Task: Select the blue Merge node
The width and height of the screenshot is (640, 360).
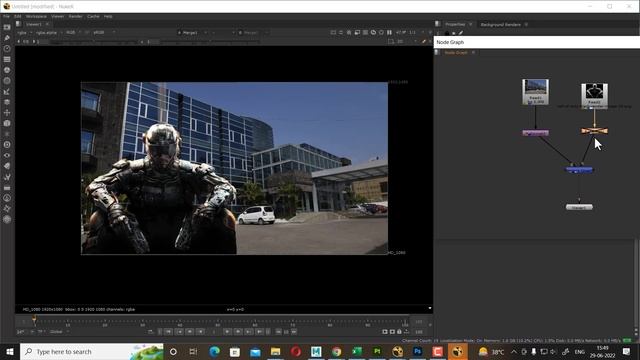Action: [x=579, y=170]
